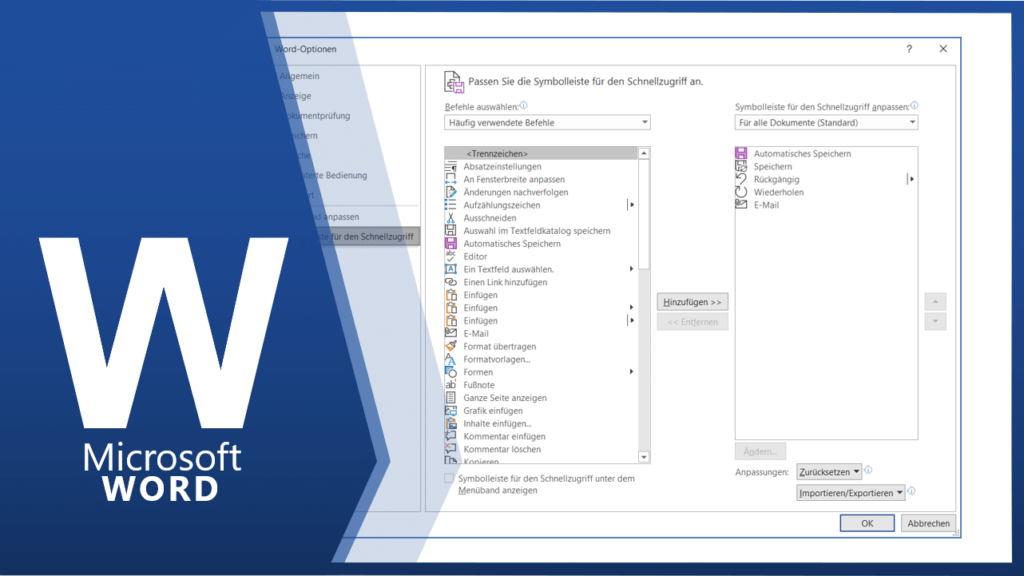1024x576 pixels.
Task: Click info icon next to Zurücksetzen
Action: (869, 470)
